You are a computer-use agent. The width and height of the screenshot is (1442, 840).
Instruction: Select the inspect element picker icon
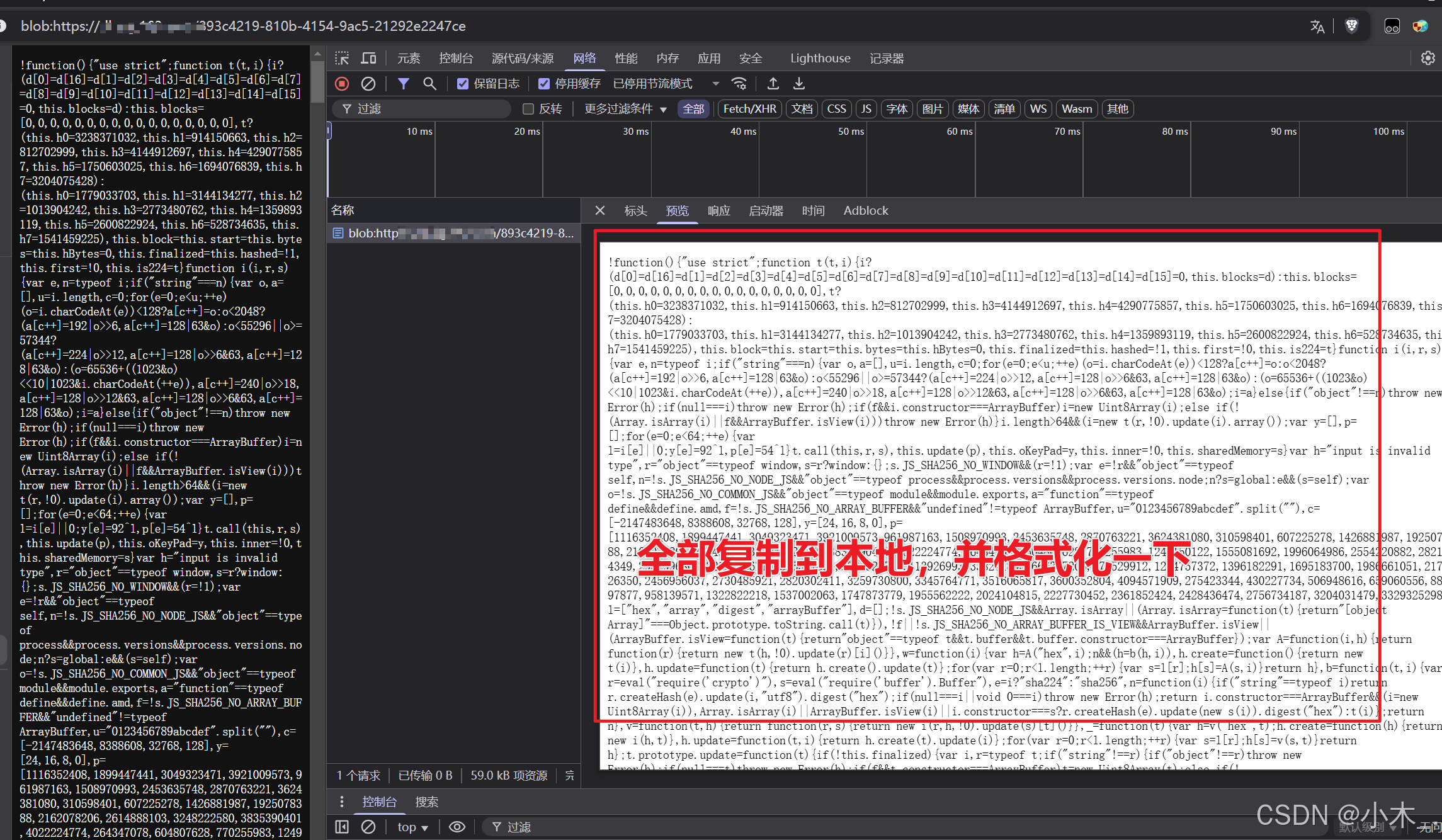(x=342, y=59)
